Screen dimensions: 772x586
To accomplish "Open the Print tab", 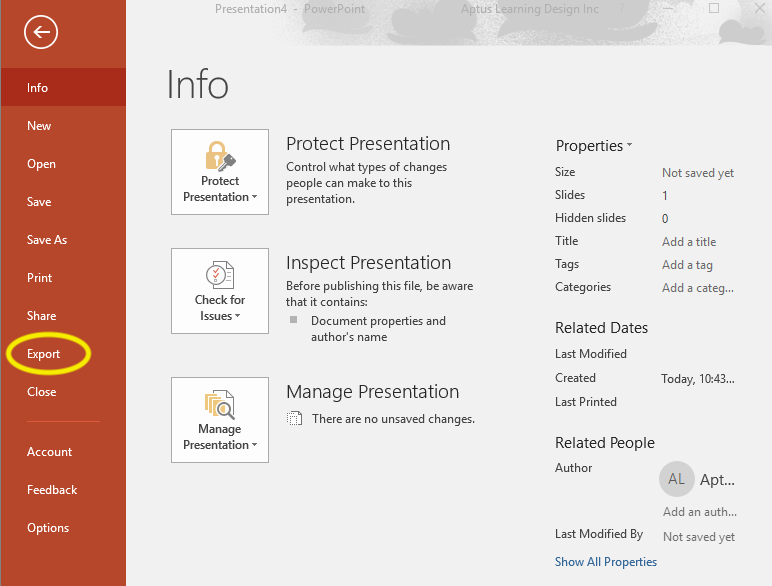I will pos(63,278).
